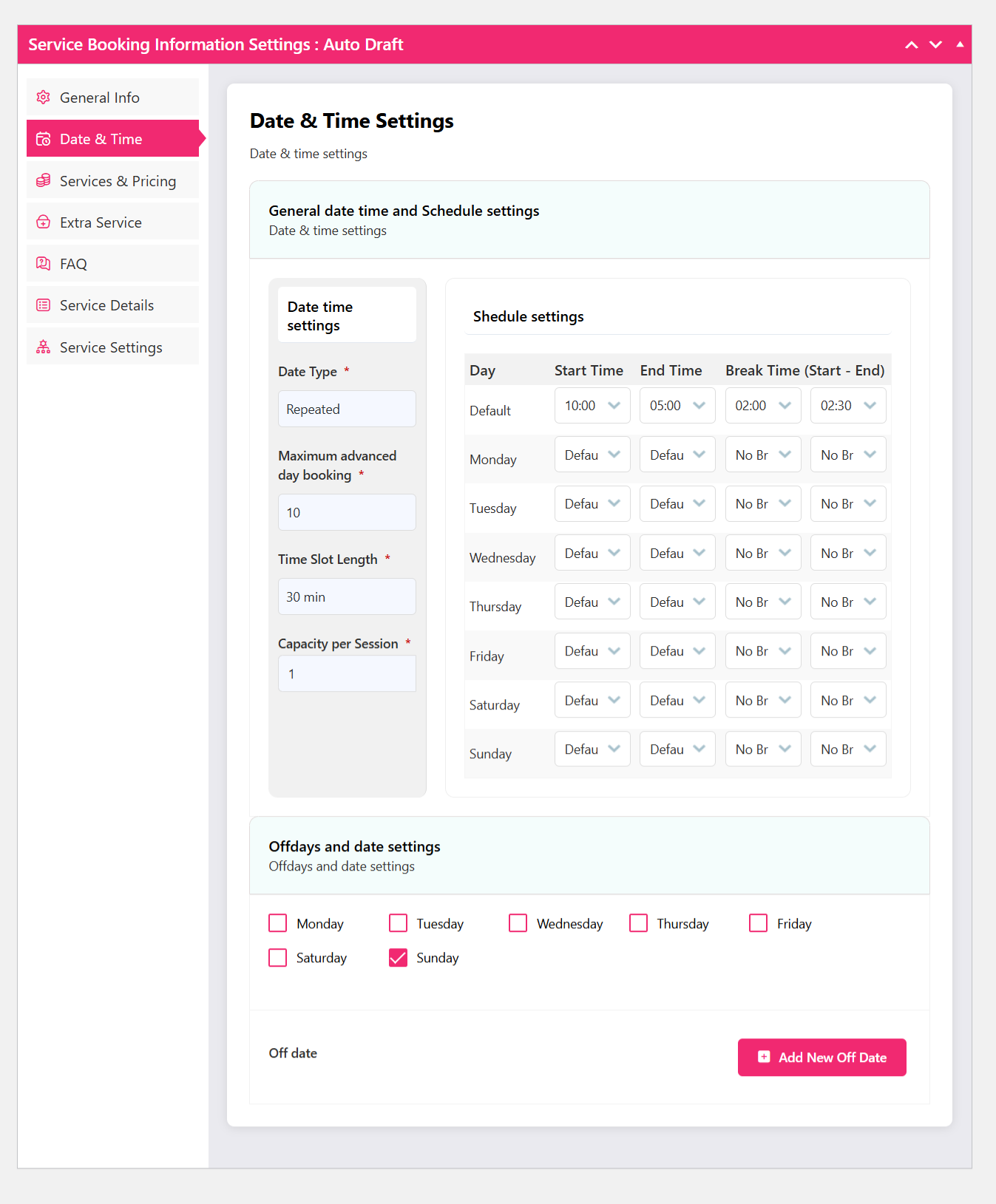Select the Date Type field showing Repeated
This screenshot has height=1204, width=996.
pyautogui.click(x=347, y=409)
